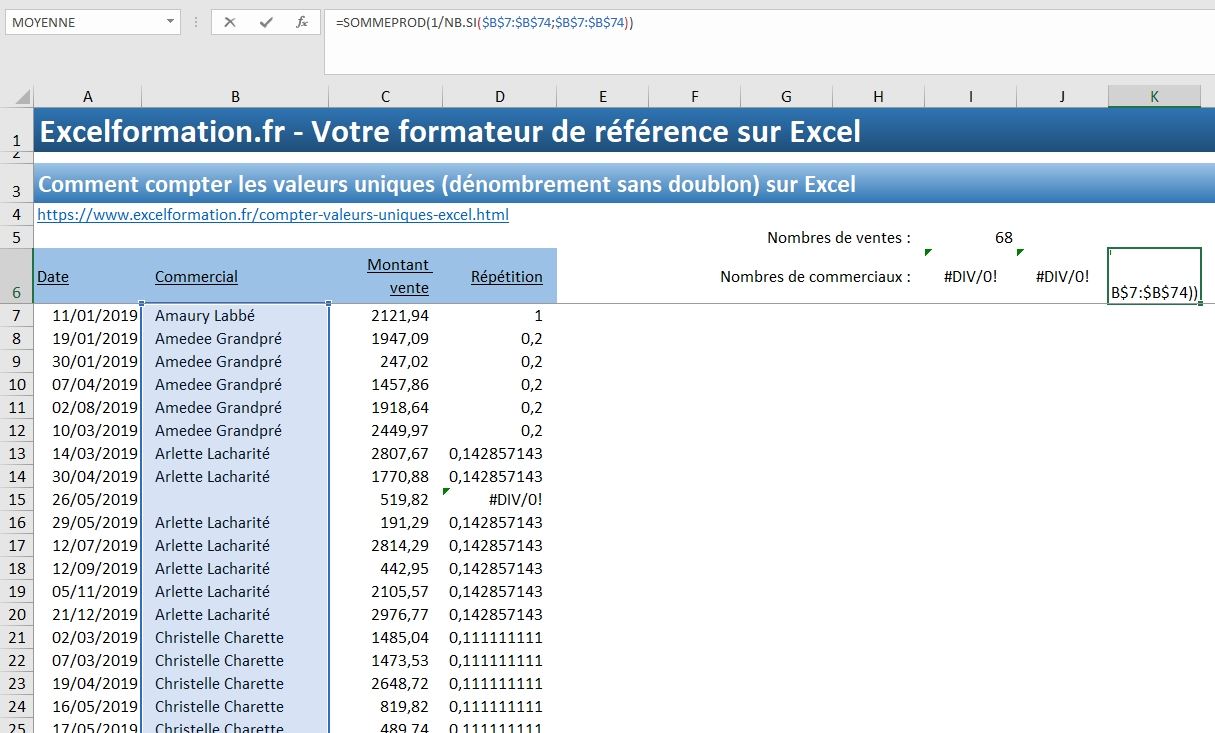This screenshot has width=1215, height=733.
Task: Select column header K
Action: [1155, 96]
